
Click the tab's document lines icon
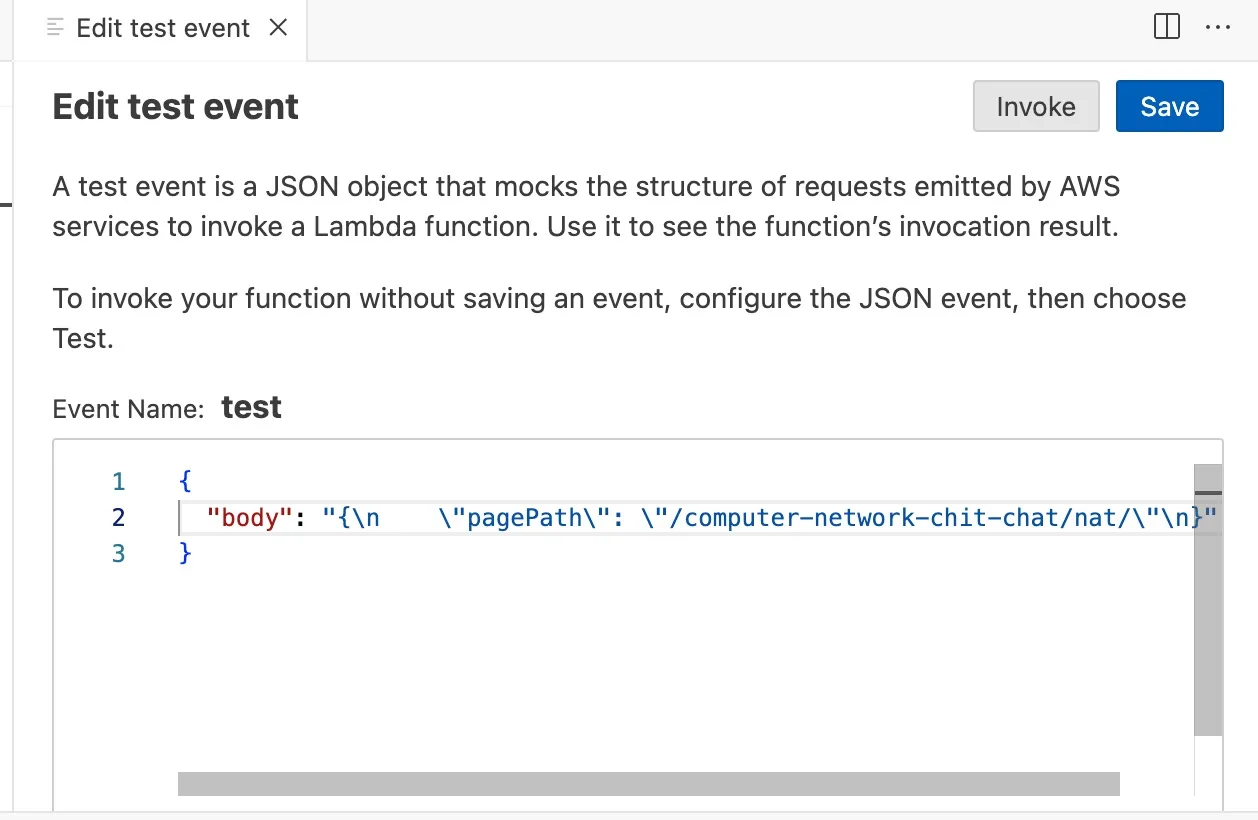(x=56, y=28)
